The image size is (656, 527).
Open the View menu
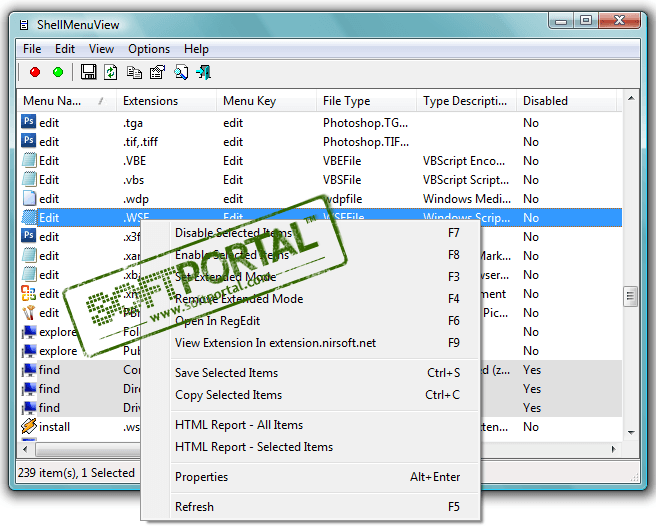click(101, 49)
